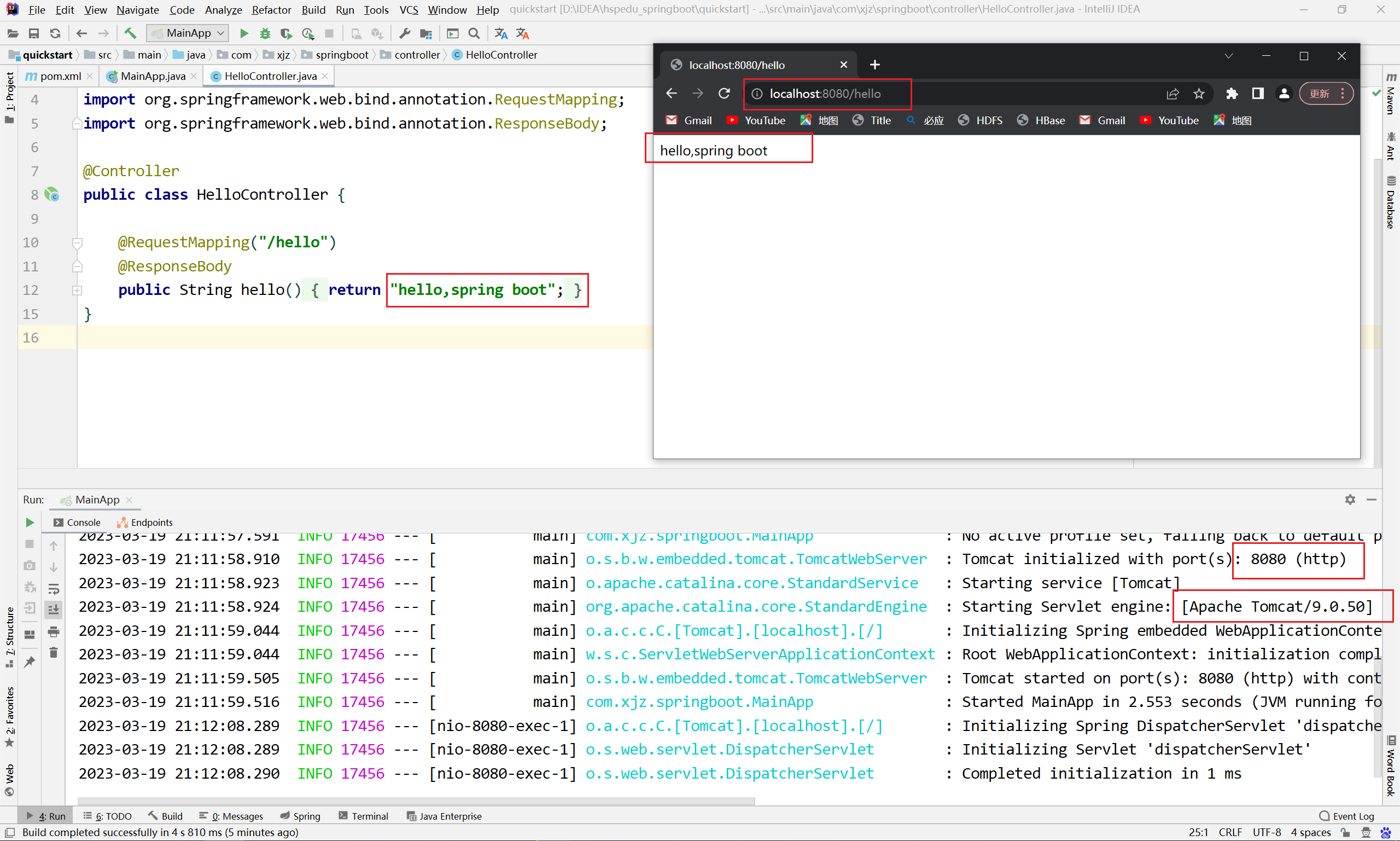Toggle the Database tool window stripe button
Screen dimensions: 1400x841
[1391, 202]
